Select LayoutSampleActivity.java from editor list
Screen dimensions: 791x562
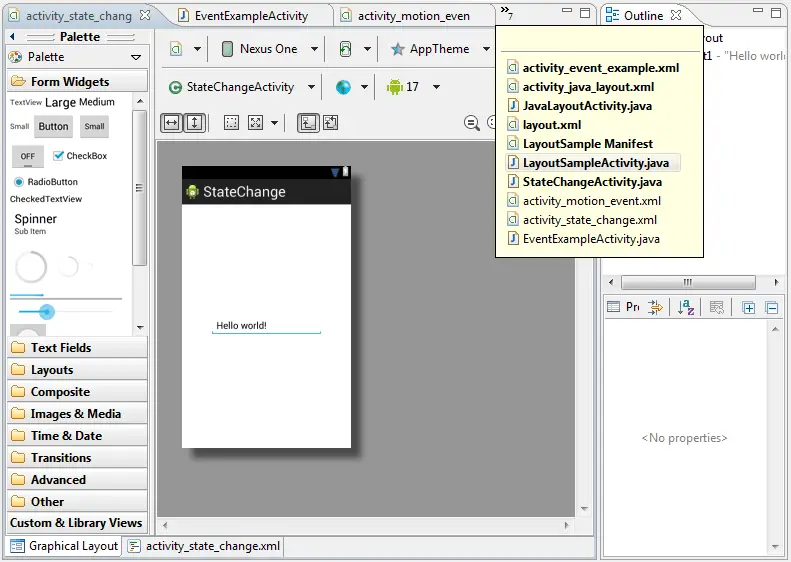pos(595,163)
